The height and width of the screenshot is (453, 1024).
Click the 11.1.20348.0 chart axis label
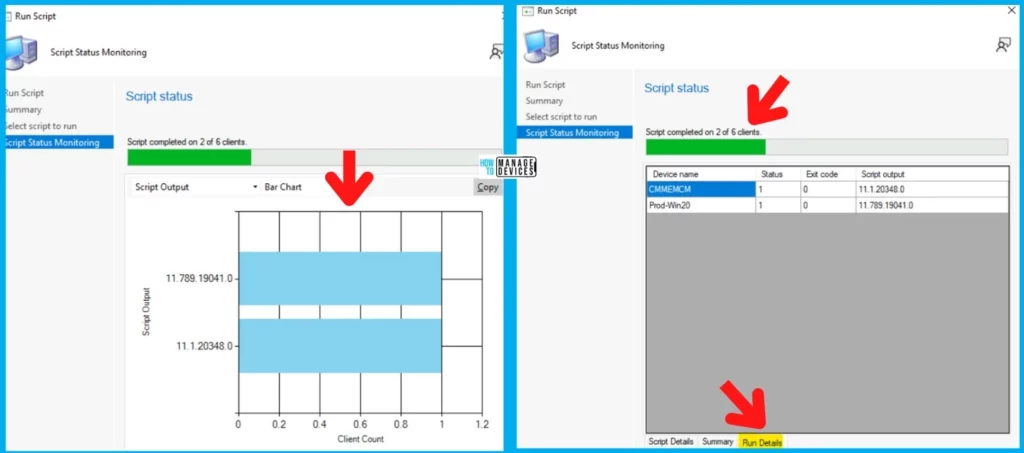pos(204,346)
